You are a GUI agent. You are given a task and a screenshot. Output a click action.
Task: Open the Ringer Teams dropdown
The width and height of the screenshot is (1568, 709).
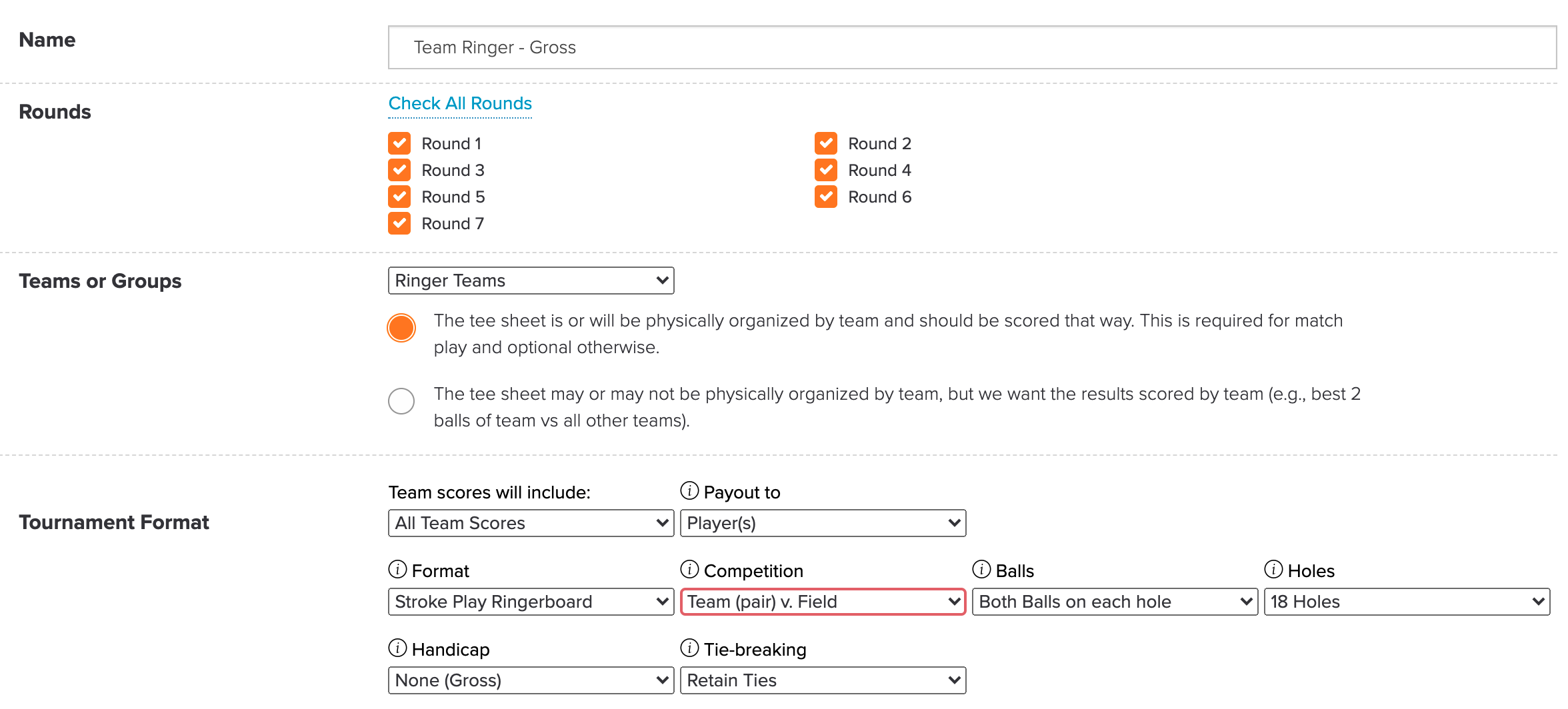[531, 281]
